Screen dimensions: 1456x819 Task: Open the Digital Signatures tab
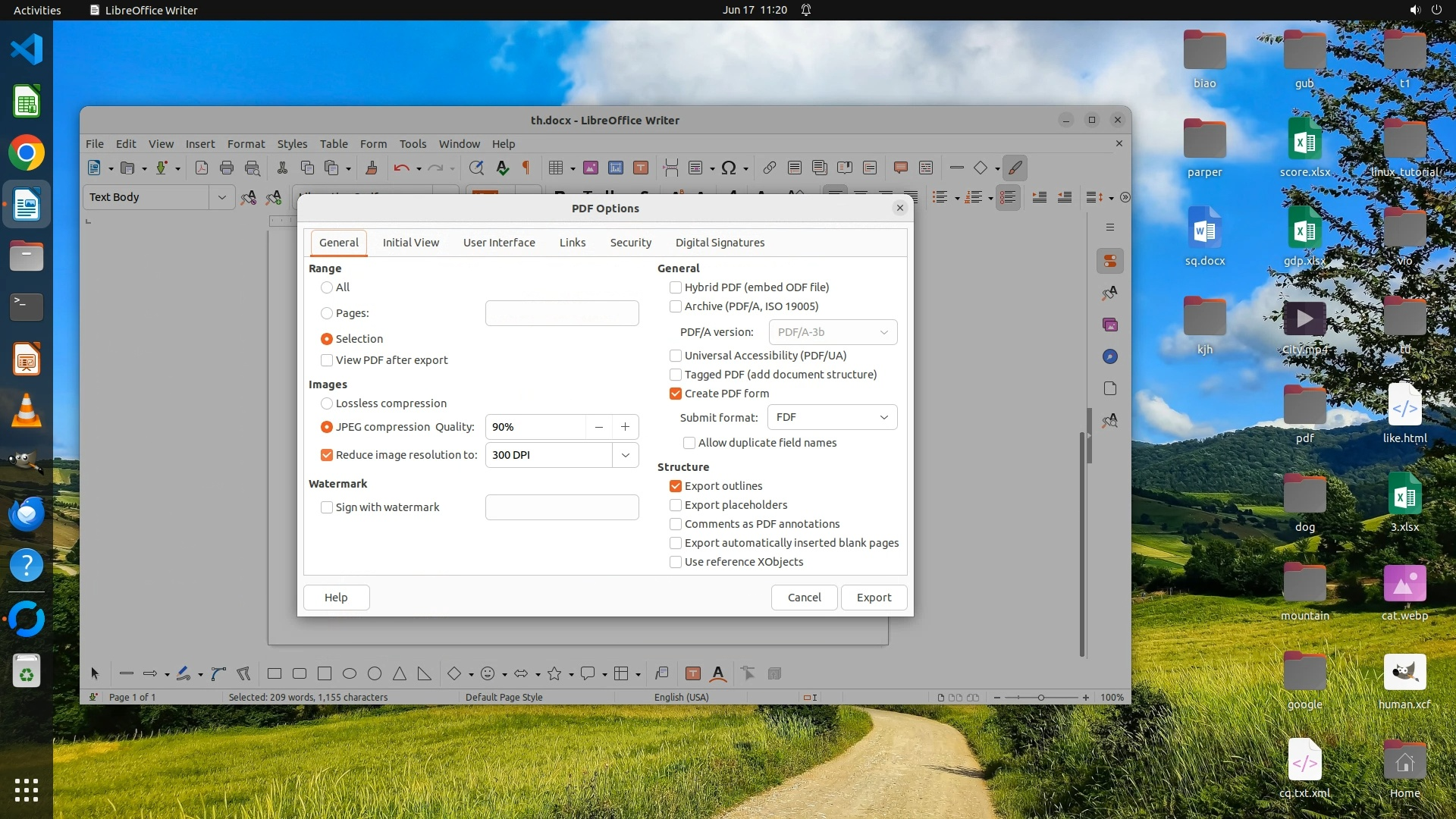[720, 243]
